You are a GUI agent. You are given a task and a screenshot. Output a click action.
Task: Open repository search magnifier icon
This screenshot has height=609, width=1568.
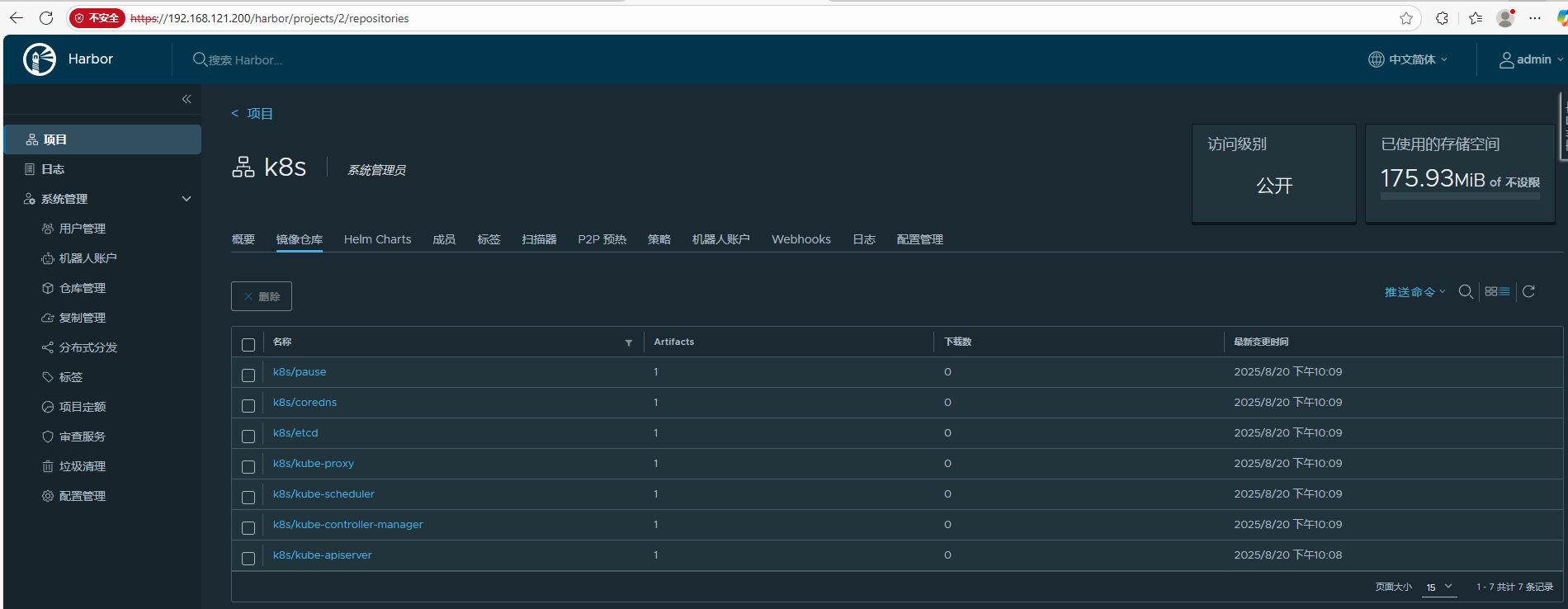coord(1466,291)
